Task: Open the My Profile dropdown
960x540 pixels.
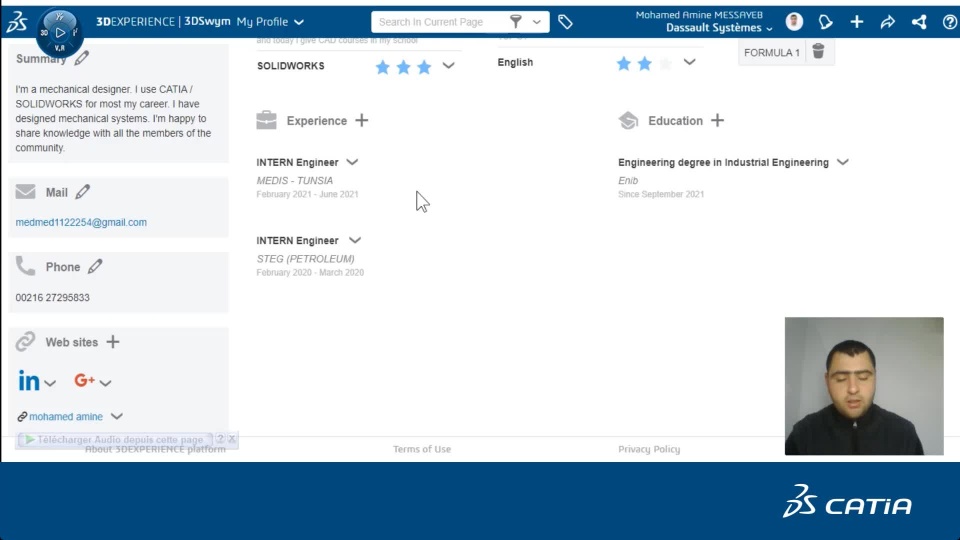Action: (270, 22)
